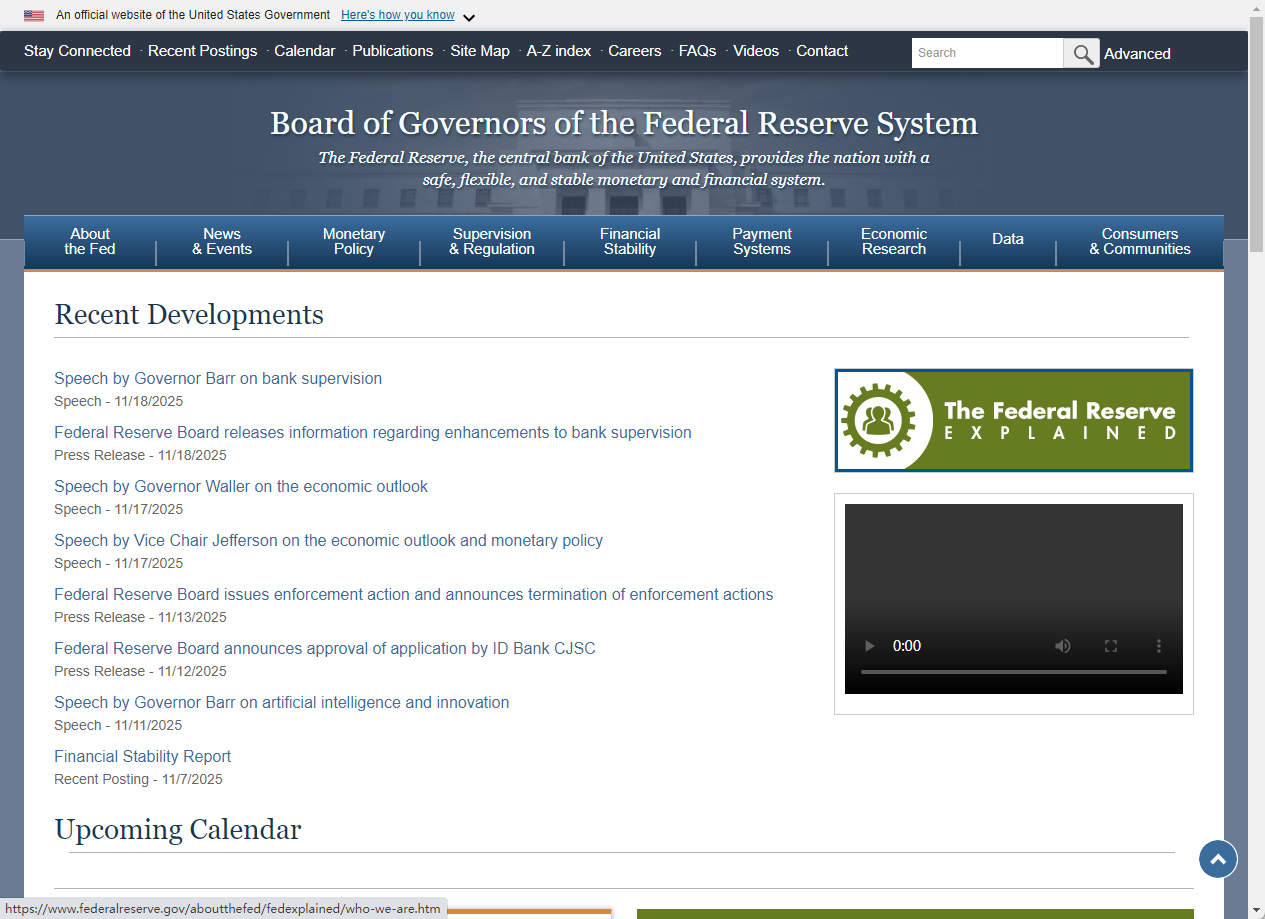Click the US flag icon in banner

coord(34,16)
